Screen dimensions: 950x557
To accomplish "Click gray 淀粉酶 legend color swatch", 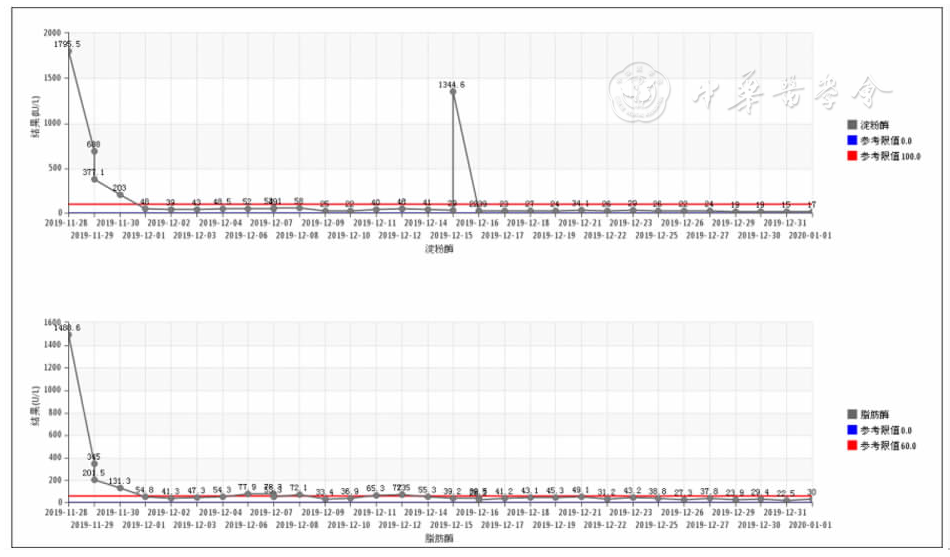I will point(852,125).
